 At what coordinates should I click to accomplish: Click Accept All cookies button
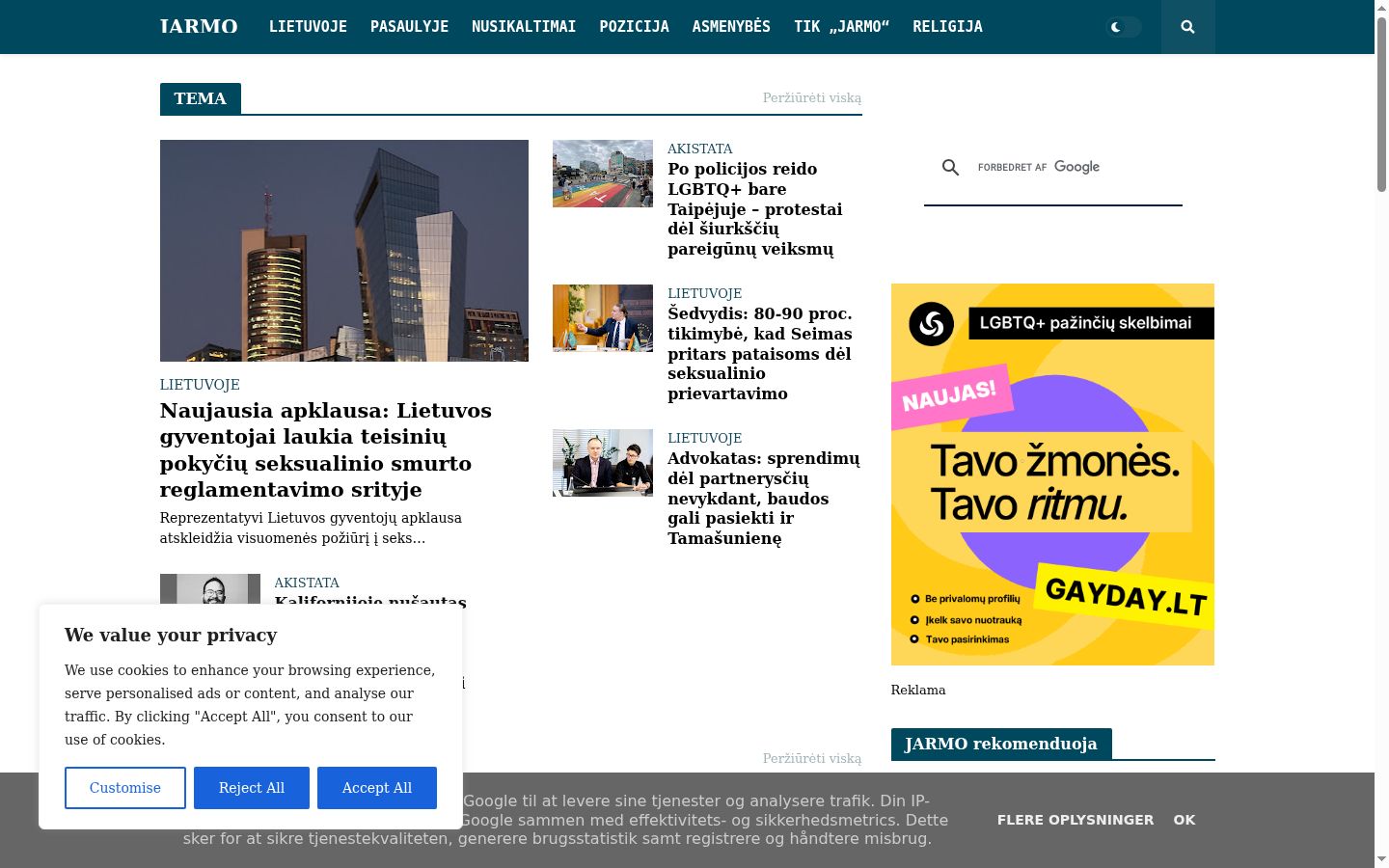click(377, 788)
